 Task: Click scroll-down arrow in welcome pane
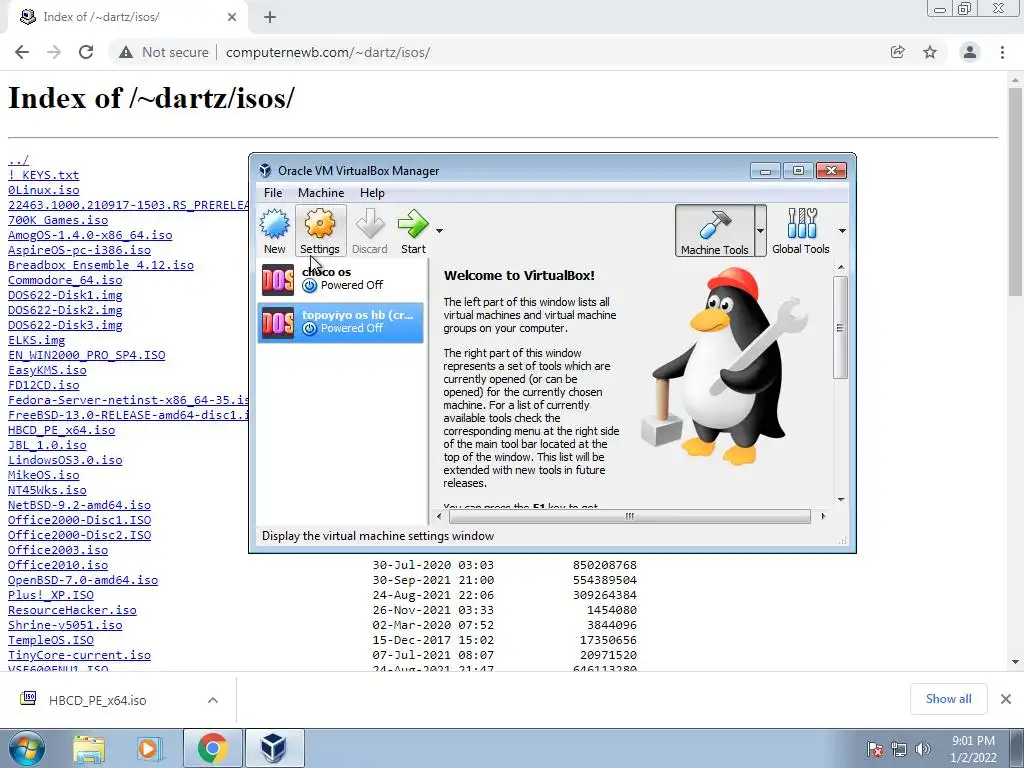click(x=840, y=500)
